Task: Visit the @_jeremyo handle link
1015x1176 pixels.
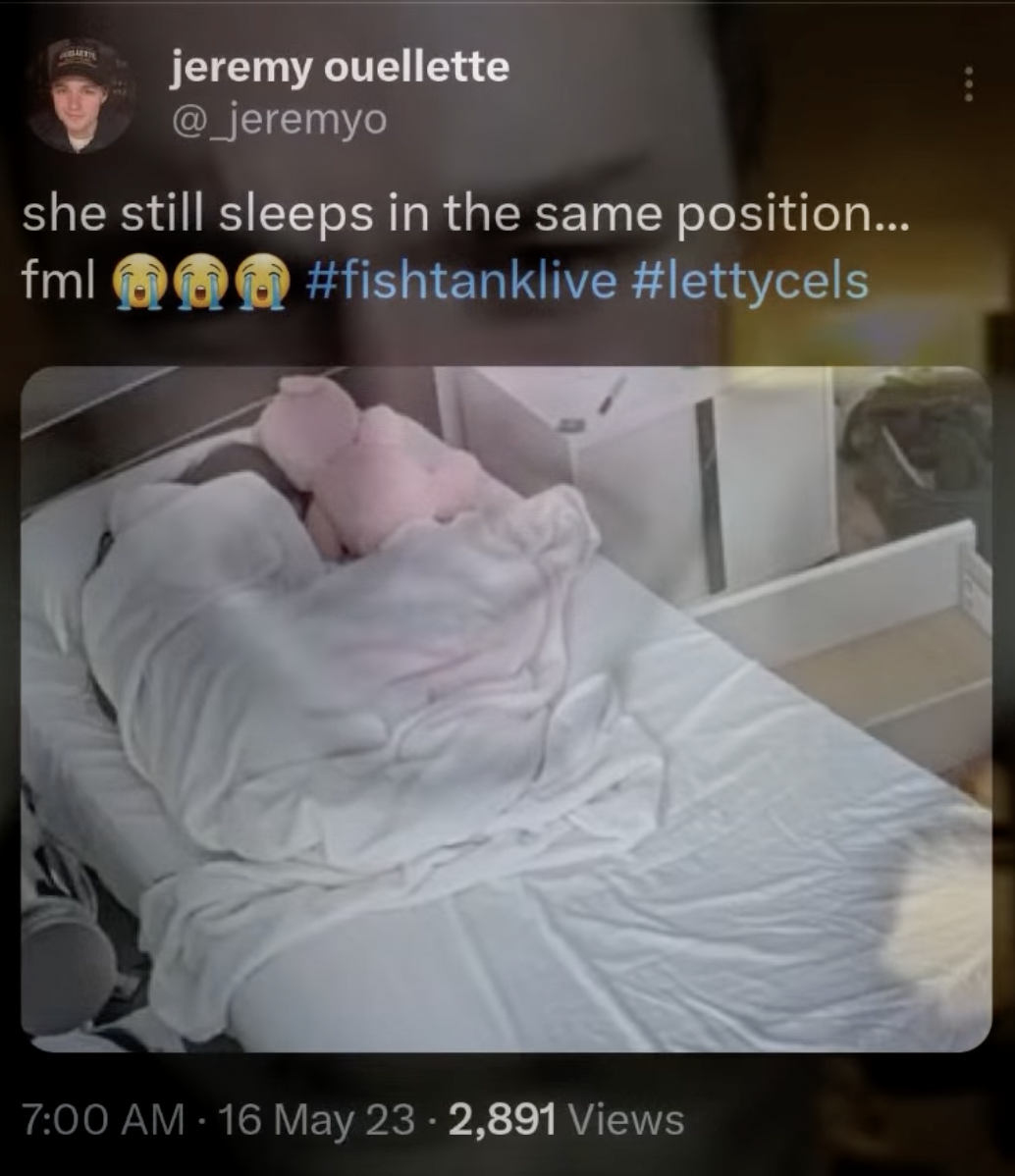Action: [x=279, y=119]
